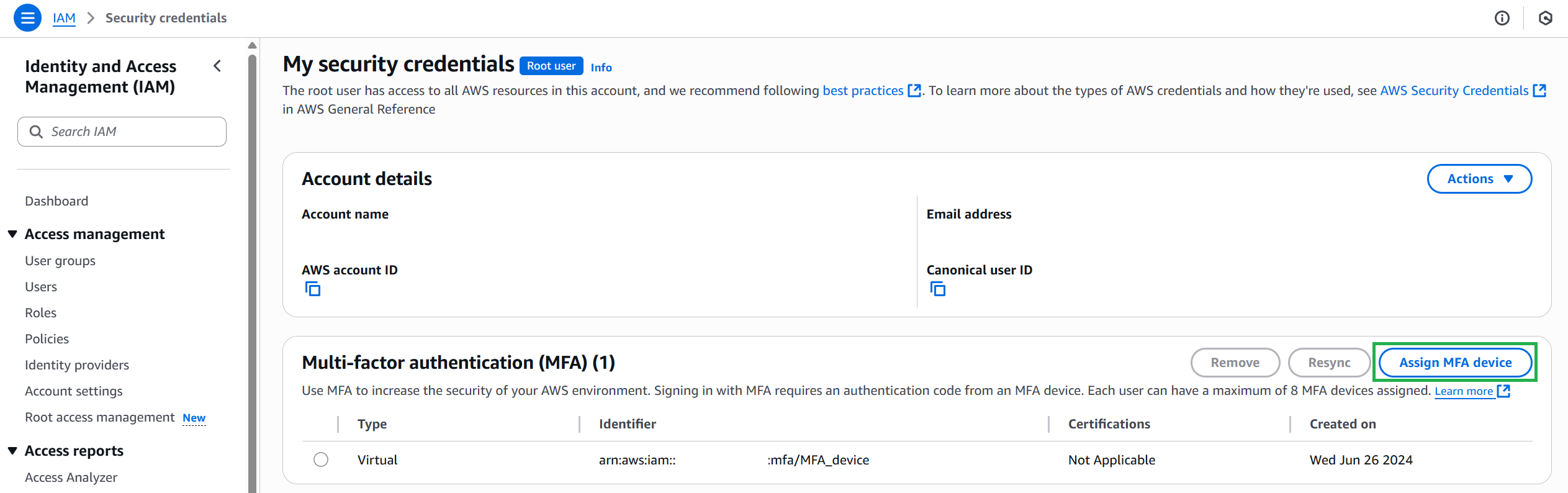This screenshot has width=1568, height=493.
Task: Click Security credentials breadcrumb text
Action: tap(166, 18)
